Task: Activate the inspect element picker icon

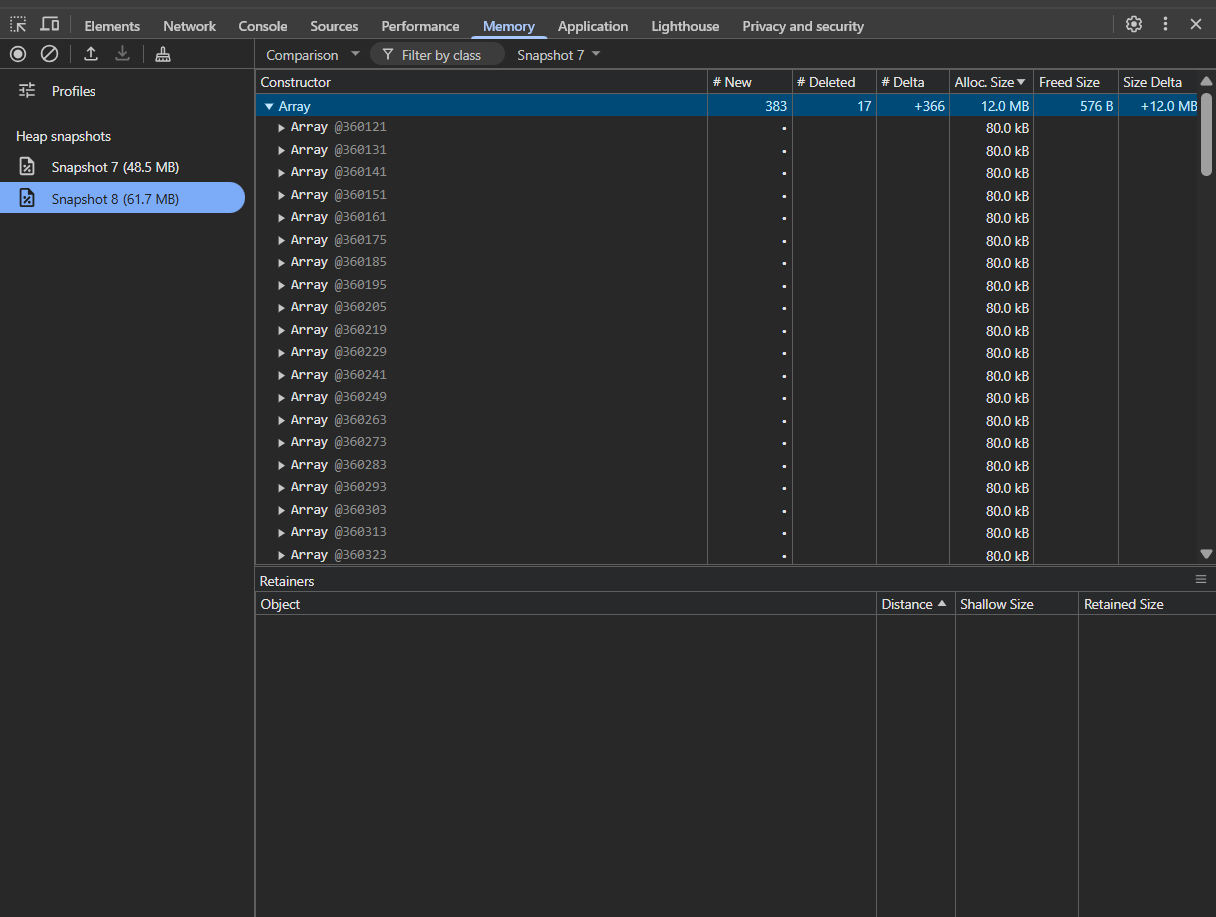Action: click(18, 25)
